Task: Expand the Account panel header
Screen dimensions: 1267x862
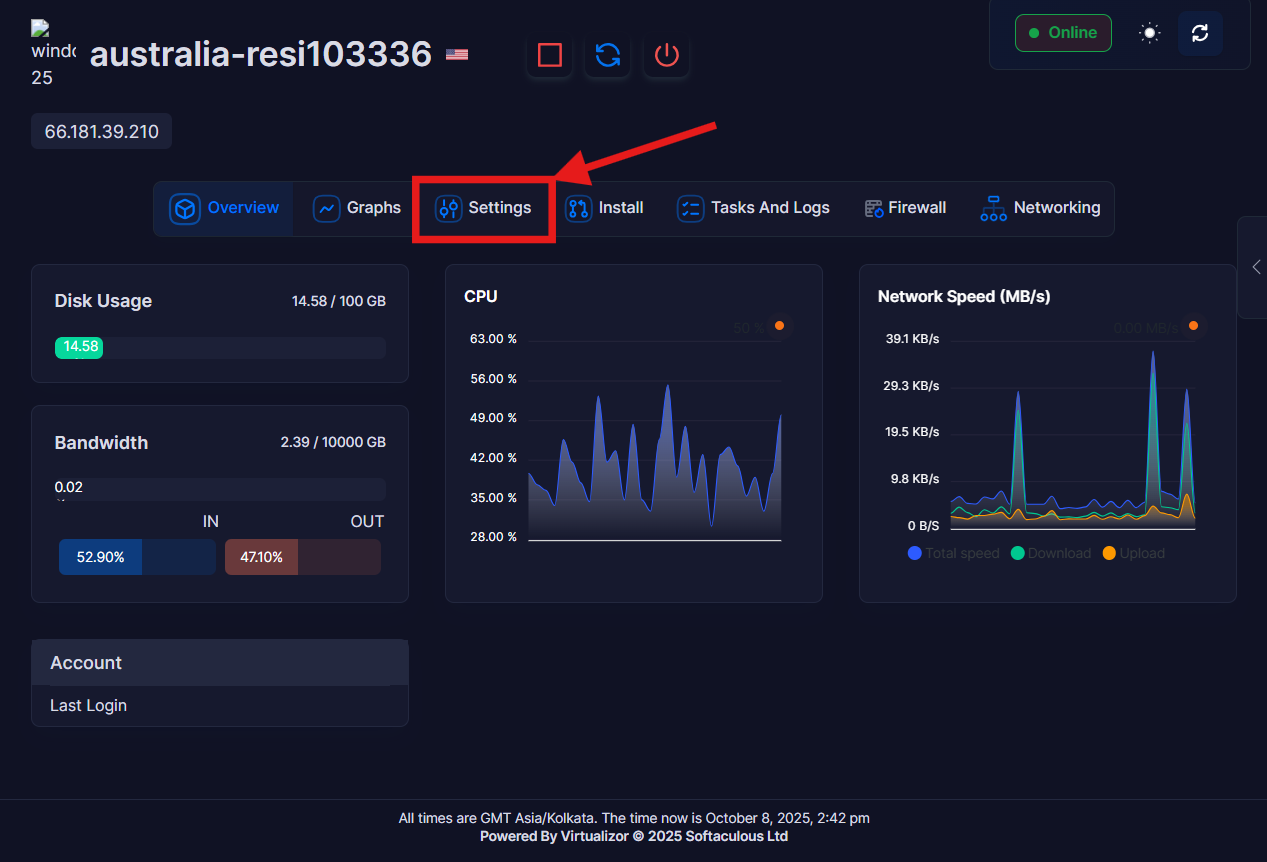Action: point(220,663)
